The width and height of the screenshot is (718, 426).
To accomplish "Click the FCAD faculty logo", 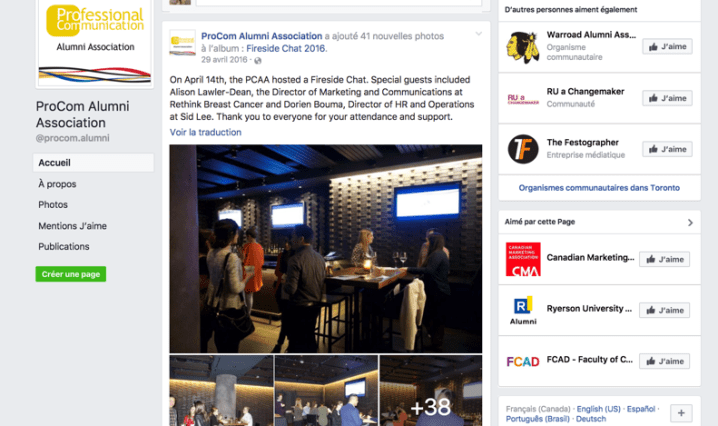I will coord(523,361).
